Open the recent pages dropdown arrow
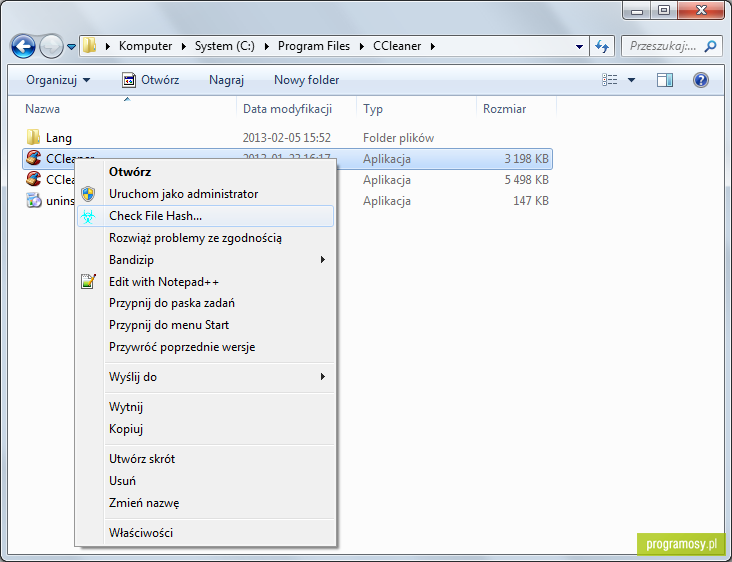This screenshot has width=732, height=562. coord(71,47)
